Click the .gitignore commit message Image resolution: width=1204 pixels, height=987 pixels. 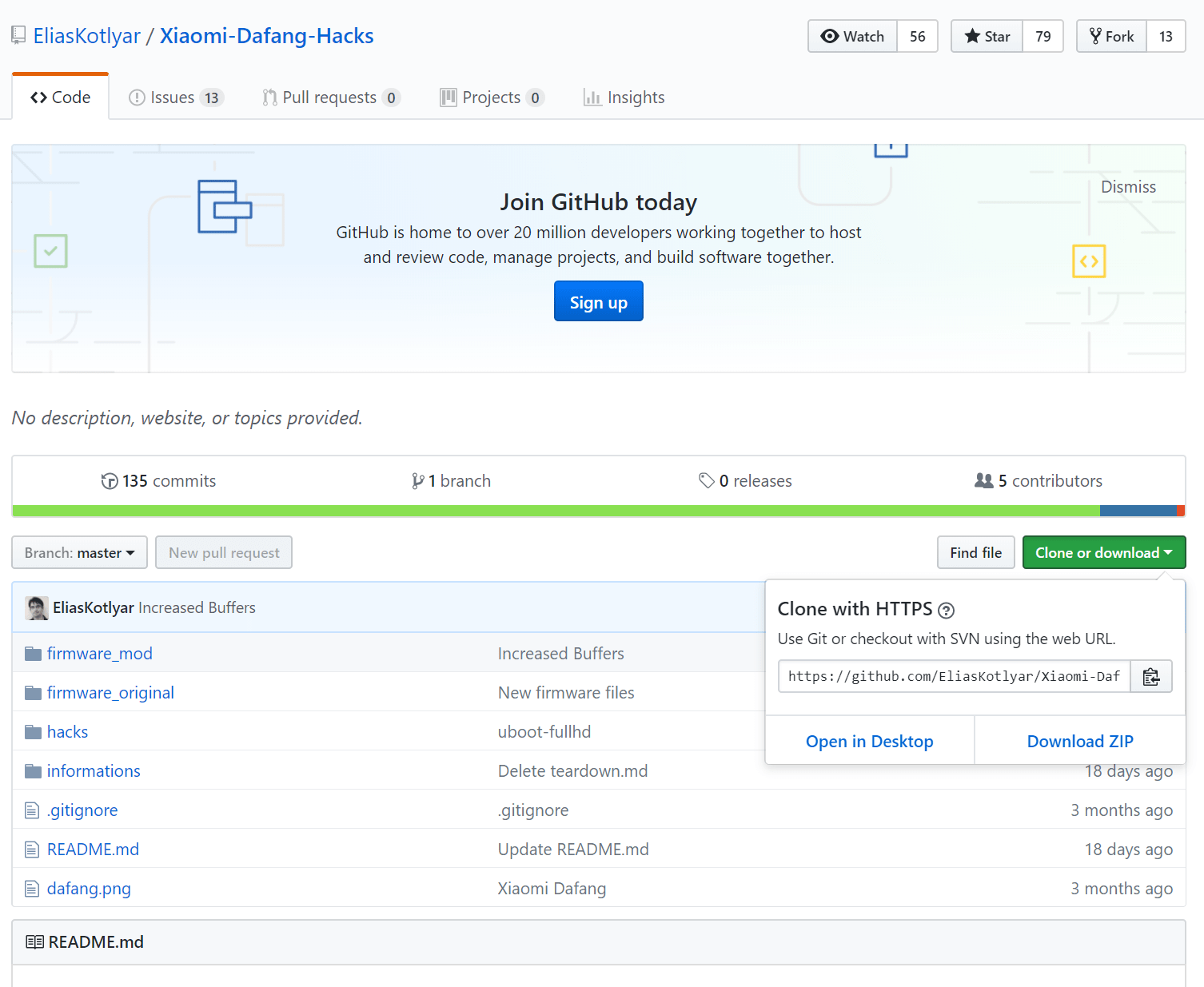(533, 810)
